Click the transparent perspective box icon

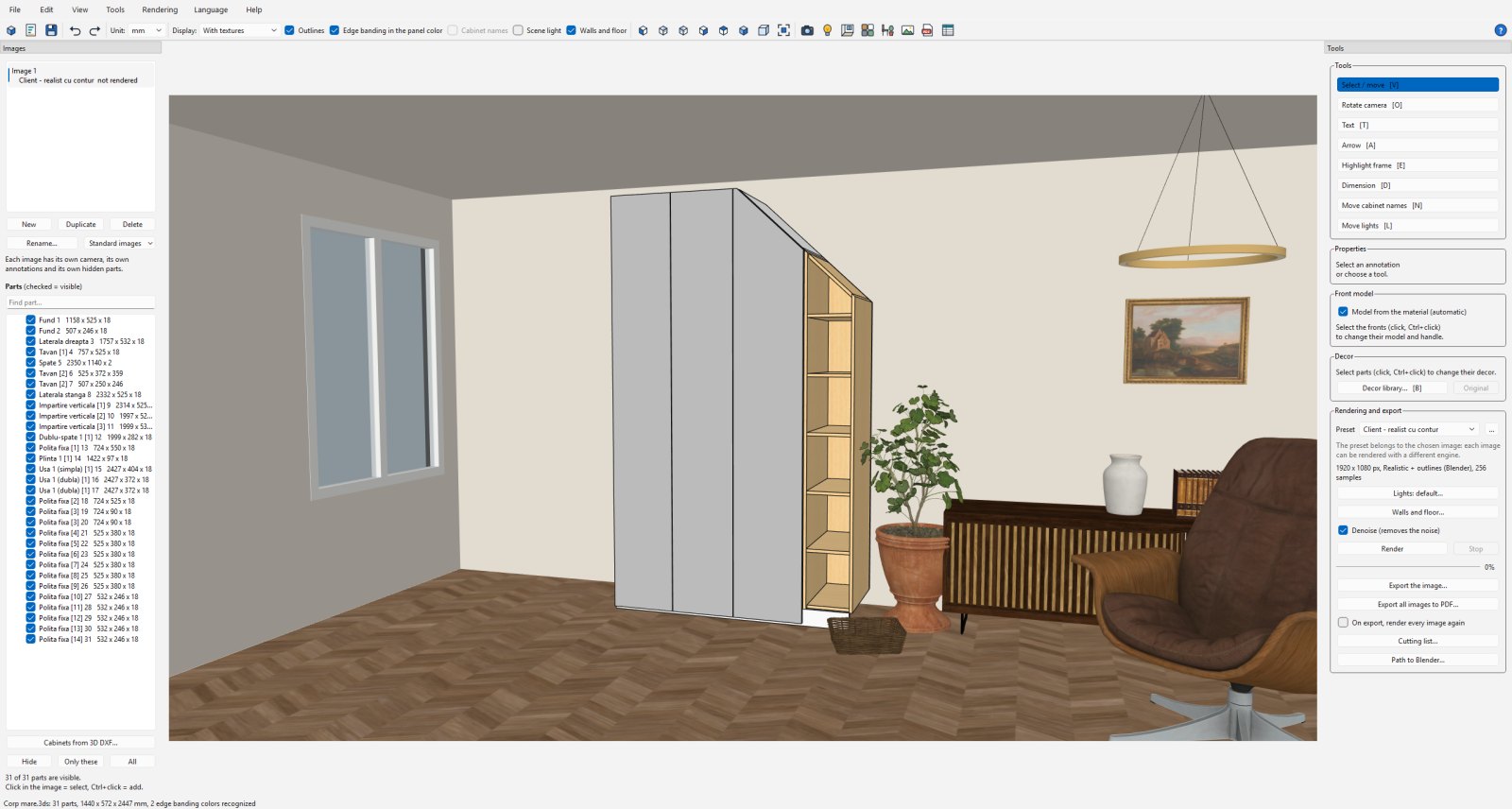764,30
